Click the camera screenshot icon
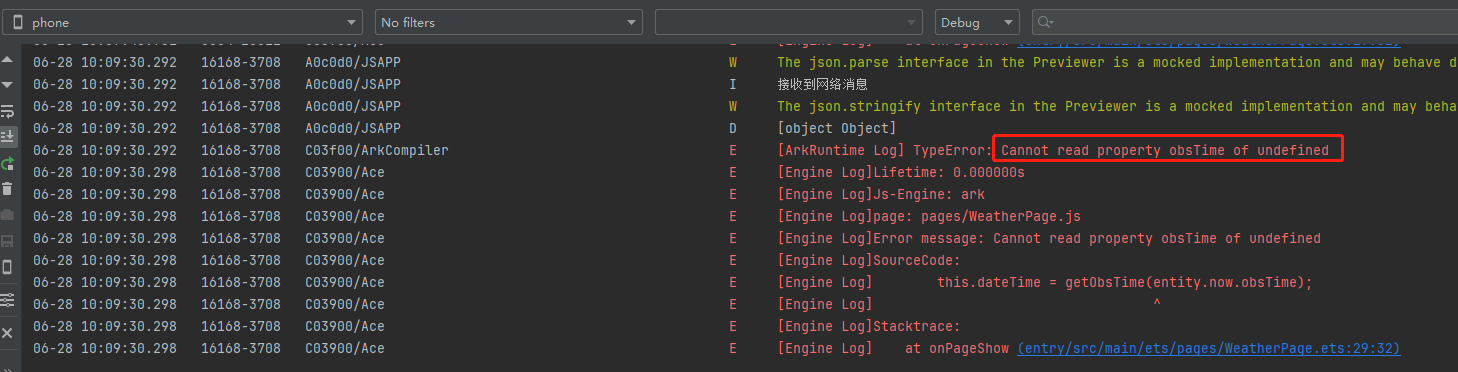 click(7, 215)
